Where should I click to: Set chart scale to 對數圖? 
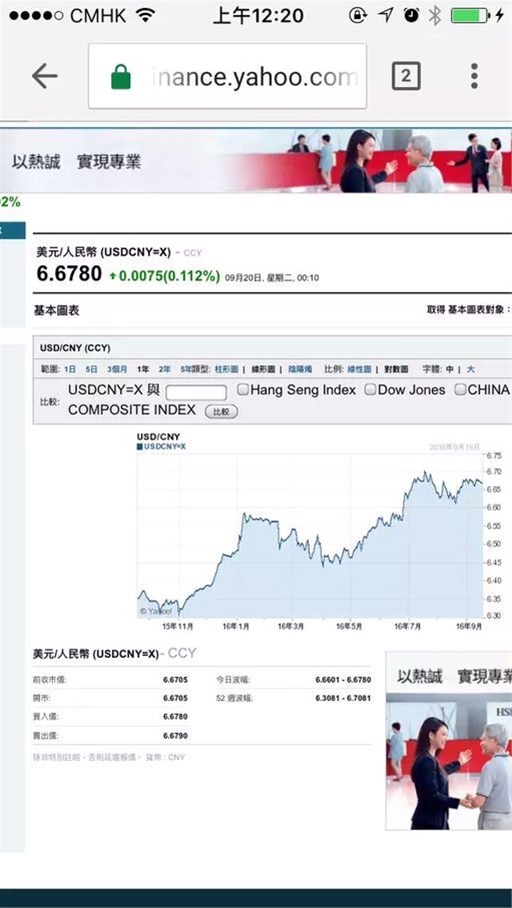click(396, 369)
